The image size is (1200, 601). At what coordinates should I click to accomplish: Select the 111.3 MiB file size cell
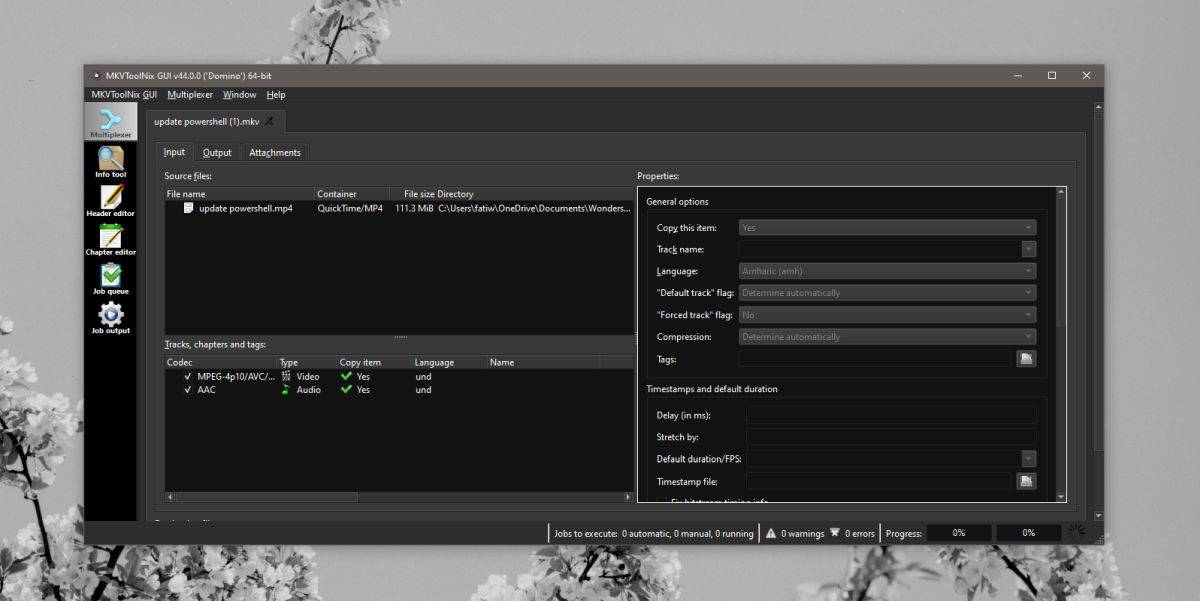[414, 208]
